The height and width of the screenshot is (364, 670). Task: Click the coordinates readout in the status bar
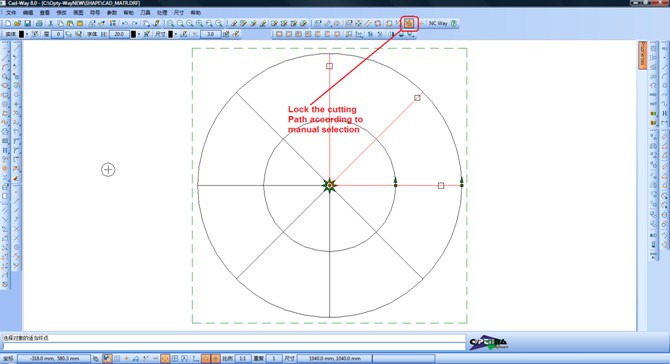tap(54, 358)
